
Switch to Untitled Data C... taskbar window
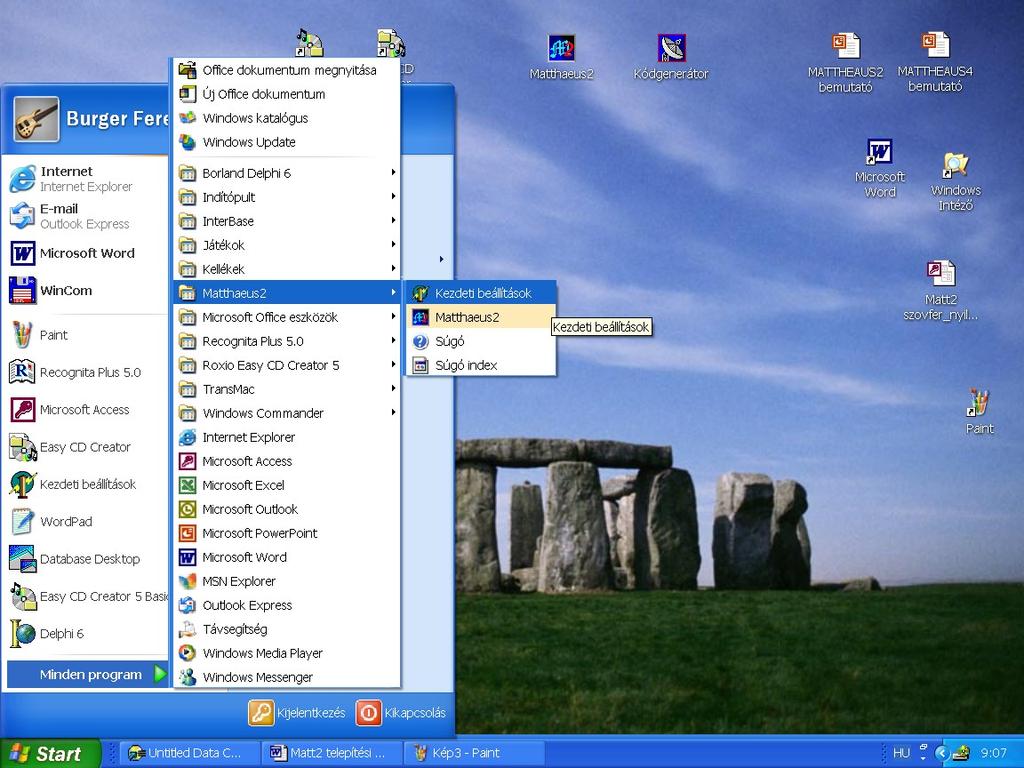coord(189,754)
